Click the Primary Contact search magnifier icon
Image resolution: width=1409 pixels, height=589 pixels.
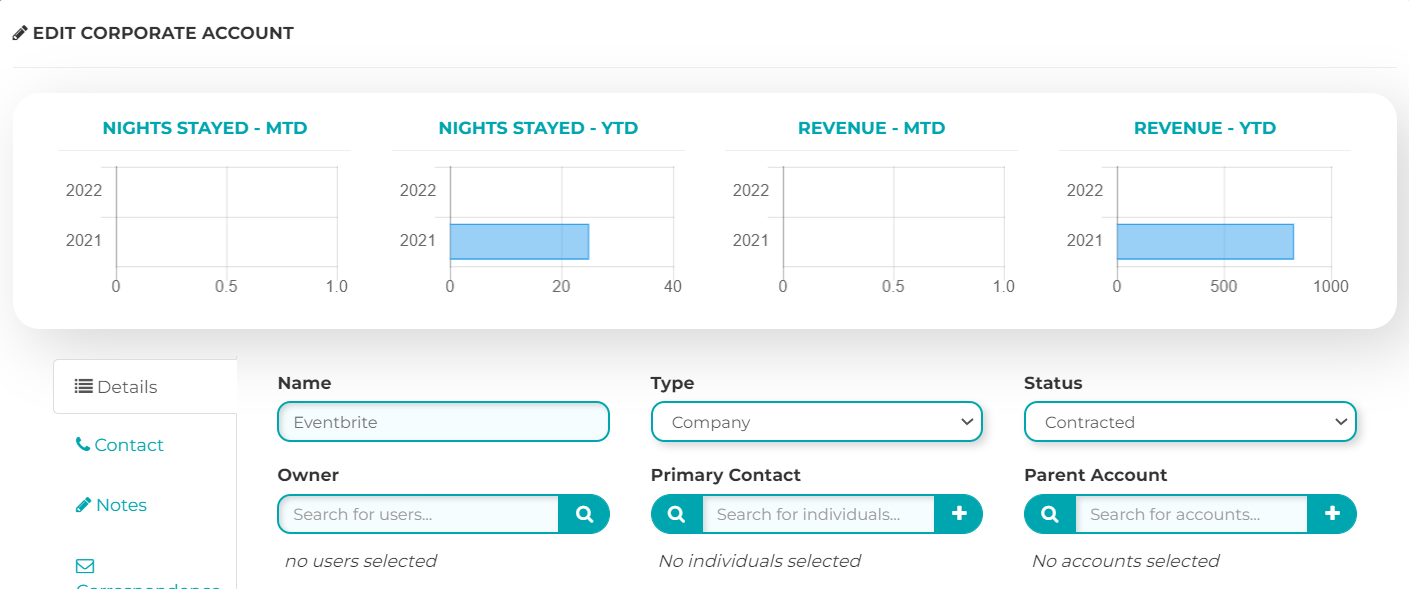tap(677, 514)
